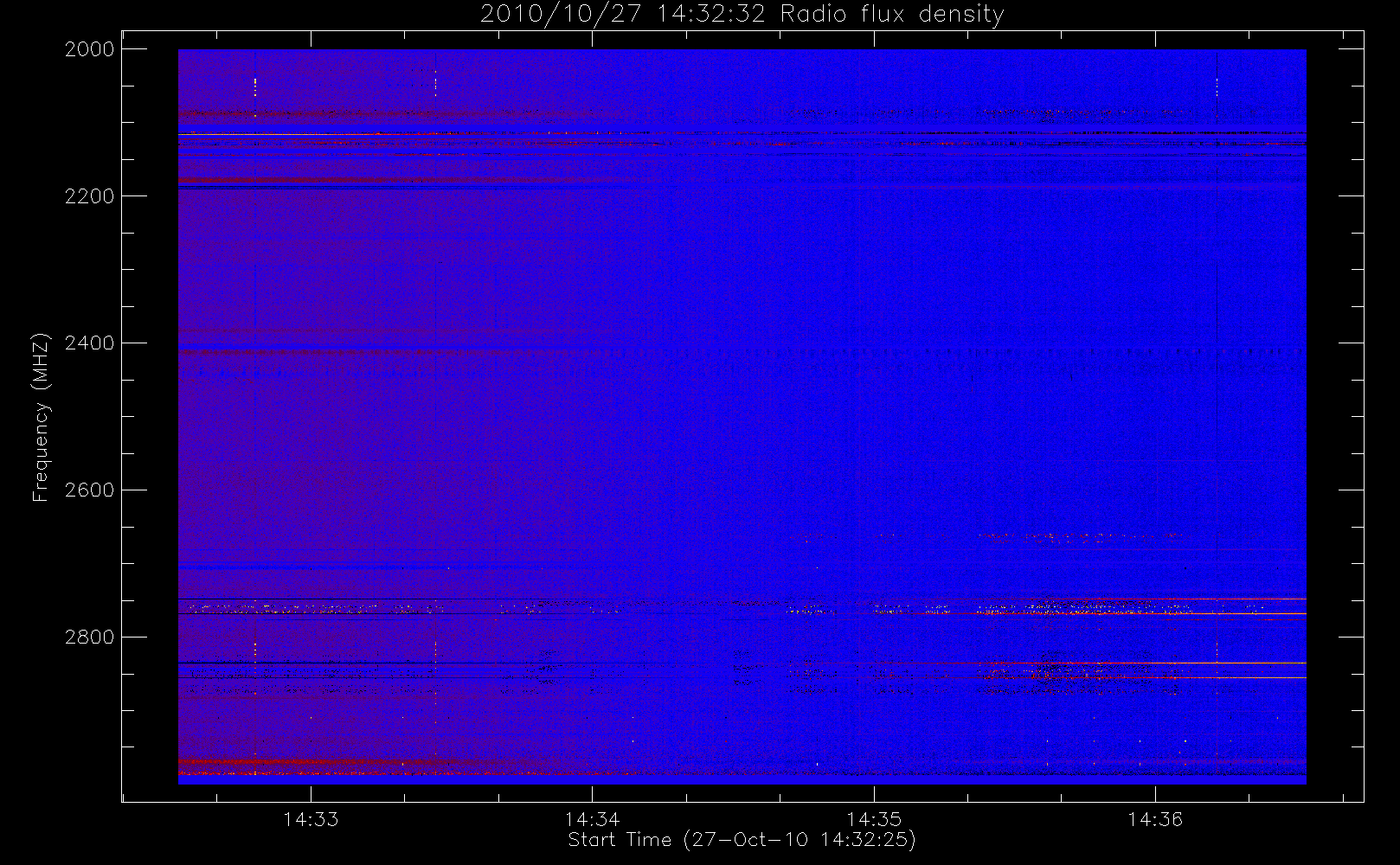Click the plot title '2010/10/27 14:32:32 Radio flux density'

[x=742, y=15]
